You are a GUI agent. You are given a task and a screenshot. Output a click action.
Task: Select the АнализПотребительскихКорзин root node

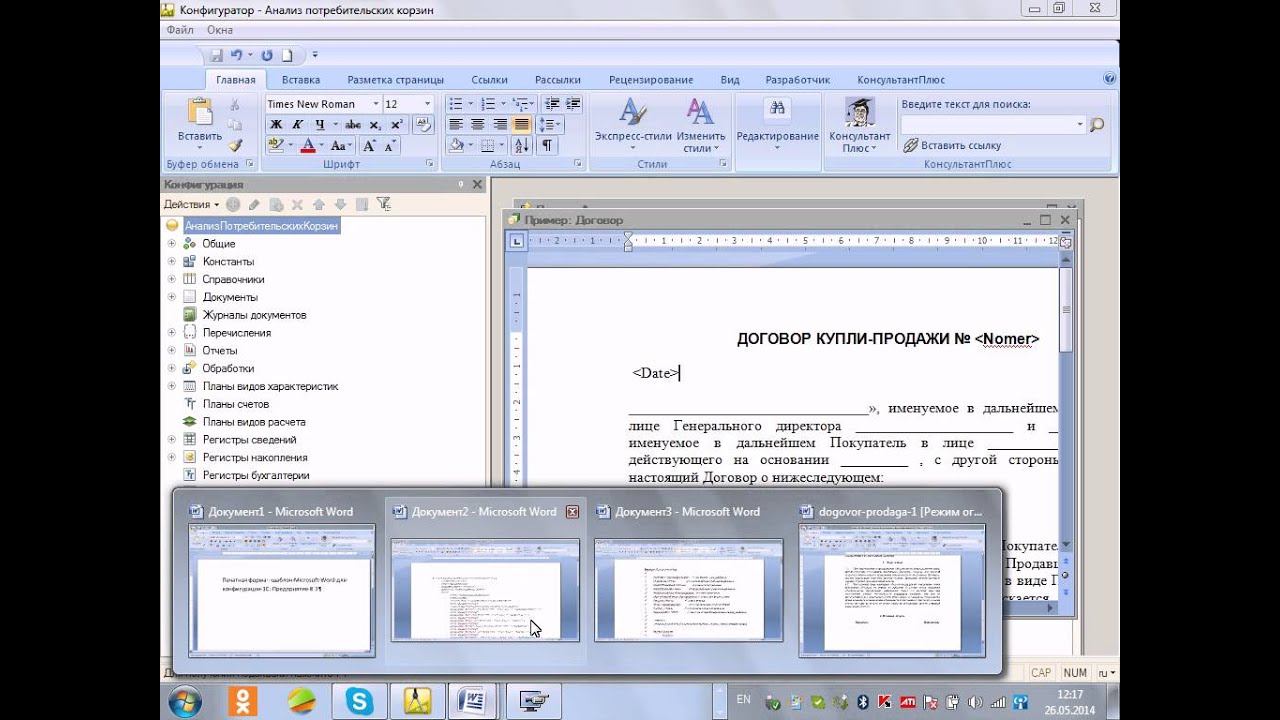261,226
